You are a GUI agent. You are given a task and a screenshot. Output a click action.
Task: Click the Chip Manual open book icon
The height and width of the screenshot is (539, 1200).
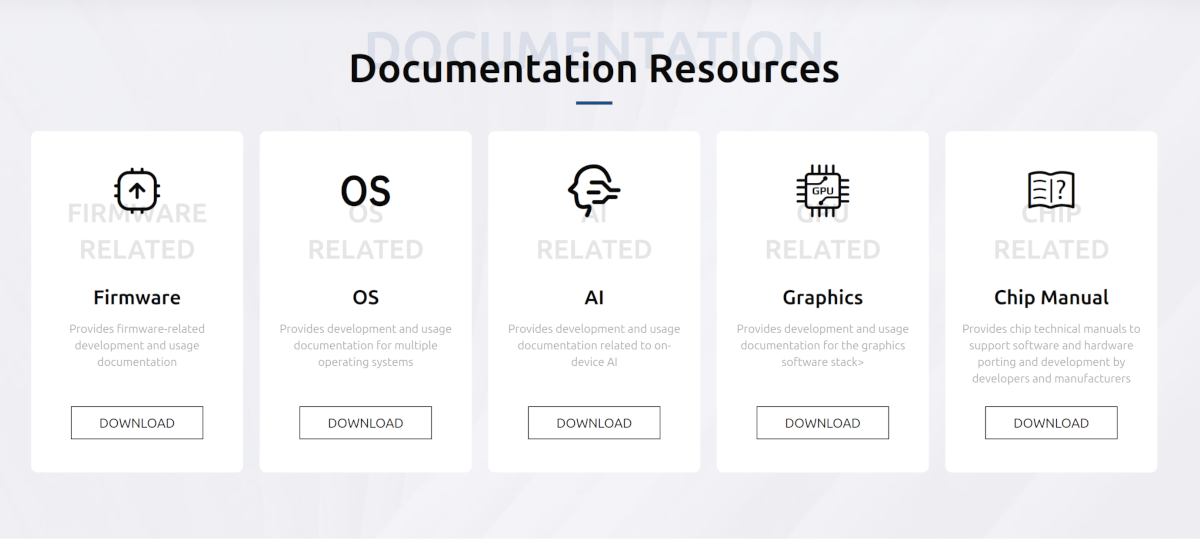pos(1051,190)
